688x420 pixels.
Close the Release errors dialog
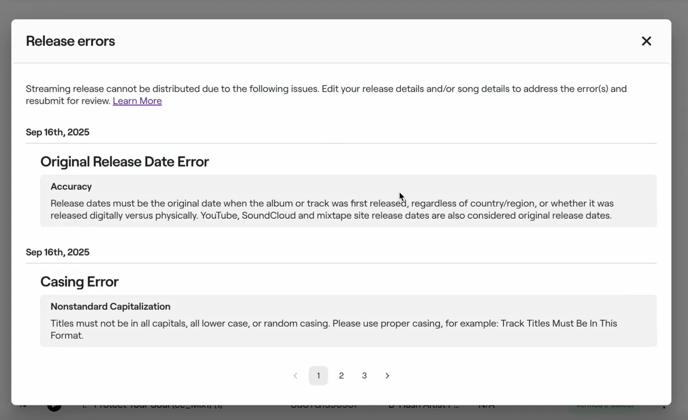tap(646, 41)
